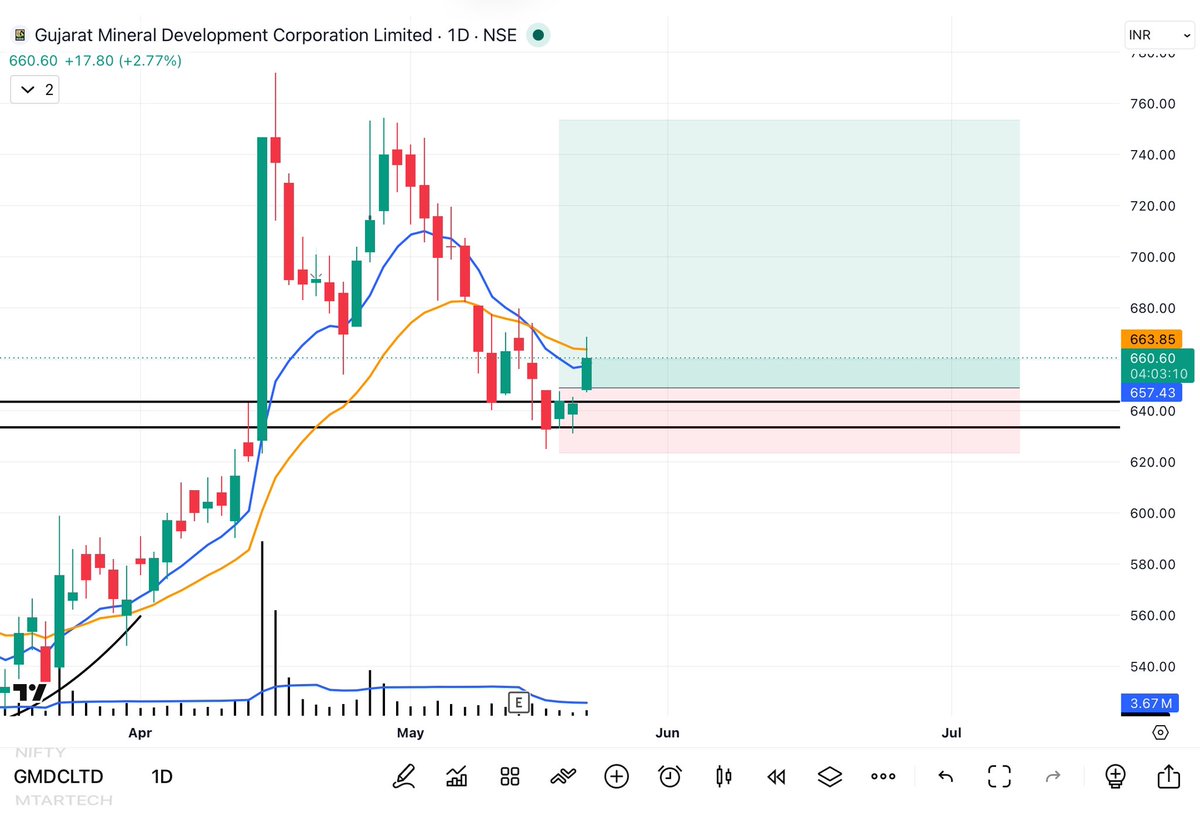The height and width of the screenshot is (823, 1200).
Task: Redo with the forward arrow icon
Action: click(1052, 776)
